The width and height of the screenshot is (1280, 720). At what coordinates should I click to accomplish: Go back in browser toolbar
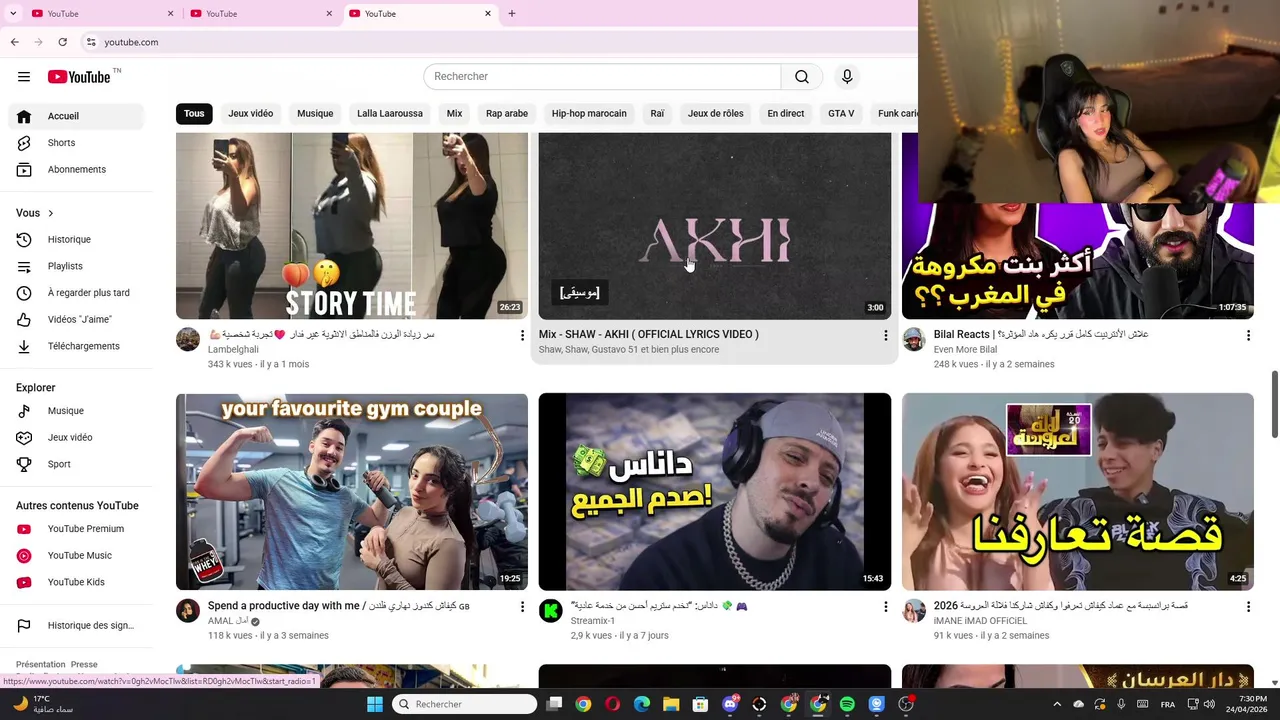coord(14,42)
